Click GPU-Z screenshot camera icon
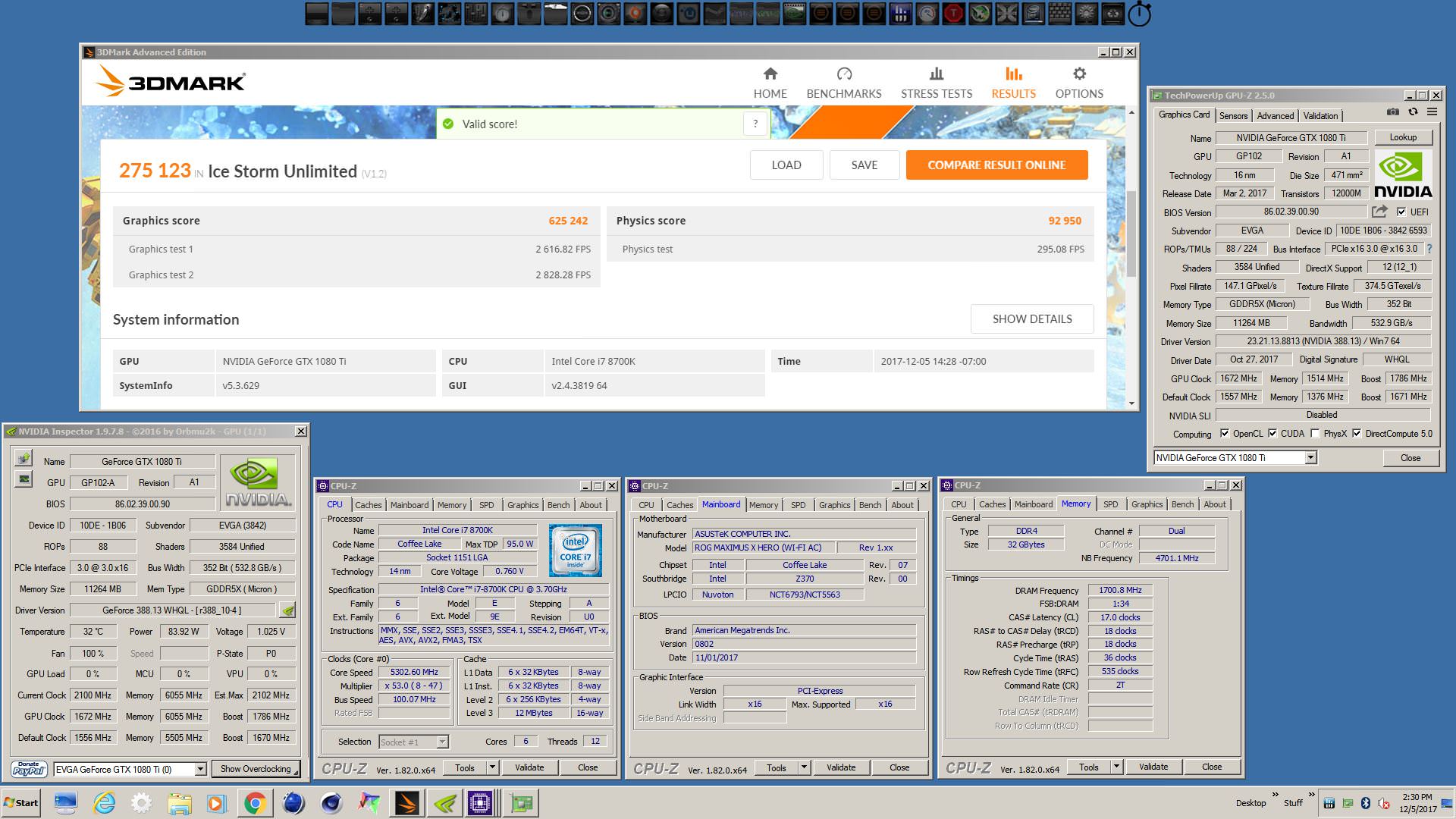 (1392, 112)
